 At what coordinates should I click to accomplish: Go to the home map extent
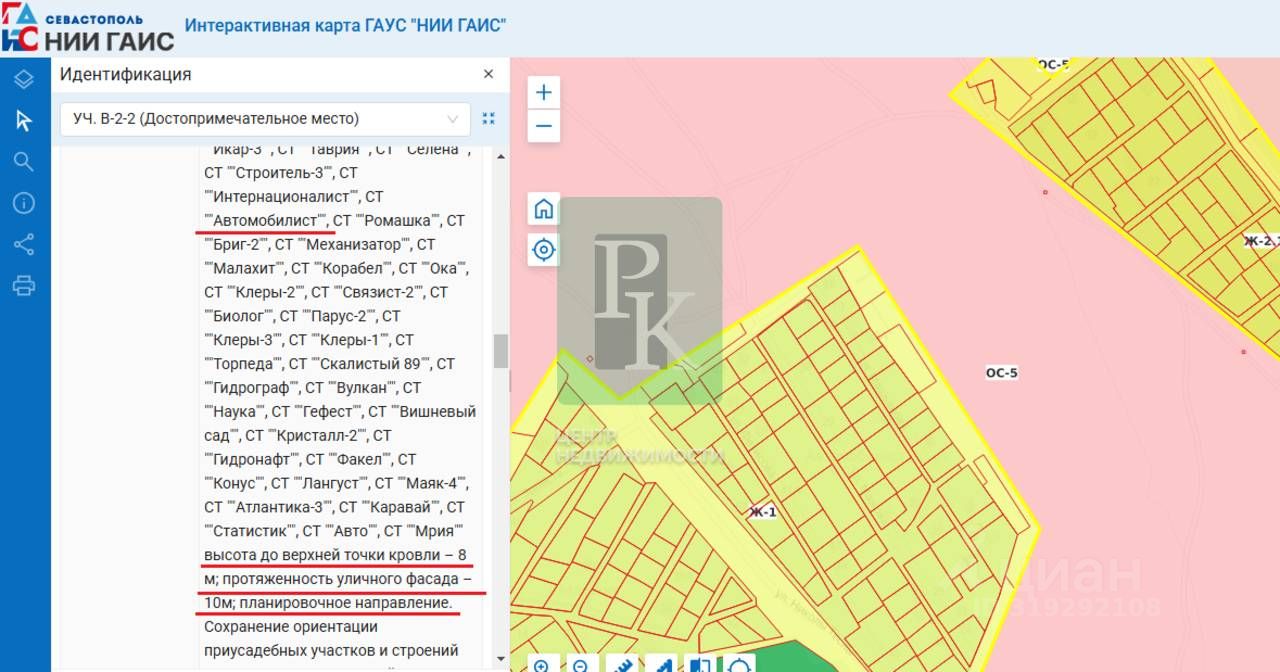point(543,209)
